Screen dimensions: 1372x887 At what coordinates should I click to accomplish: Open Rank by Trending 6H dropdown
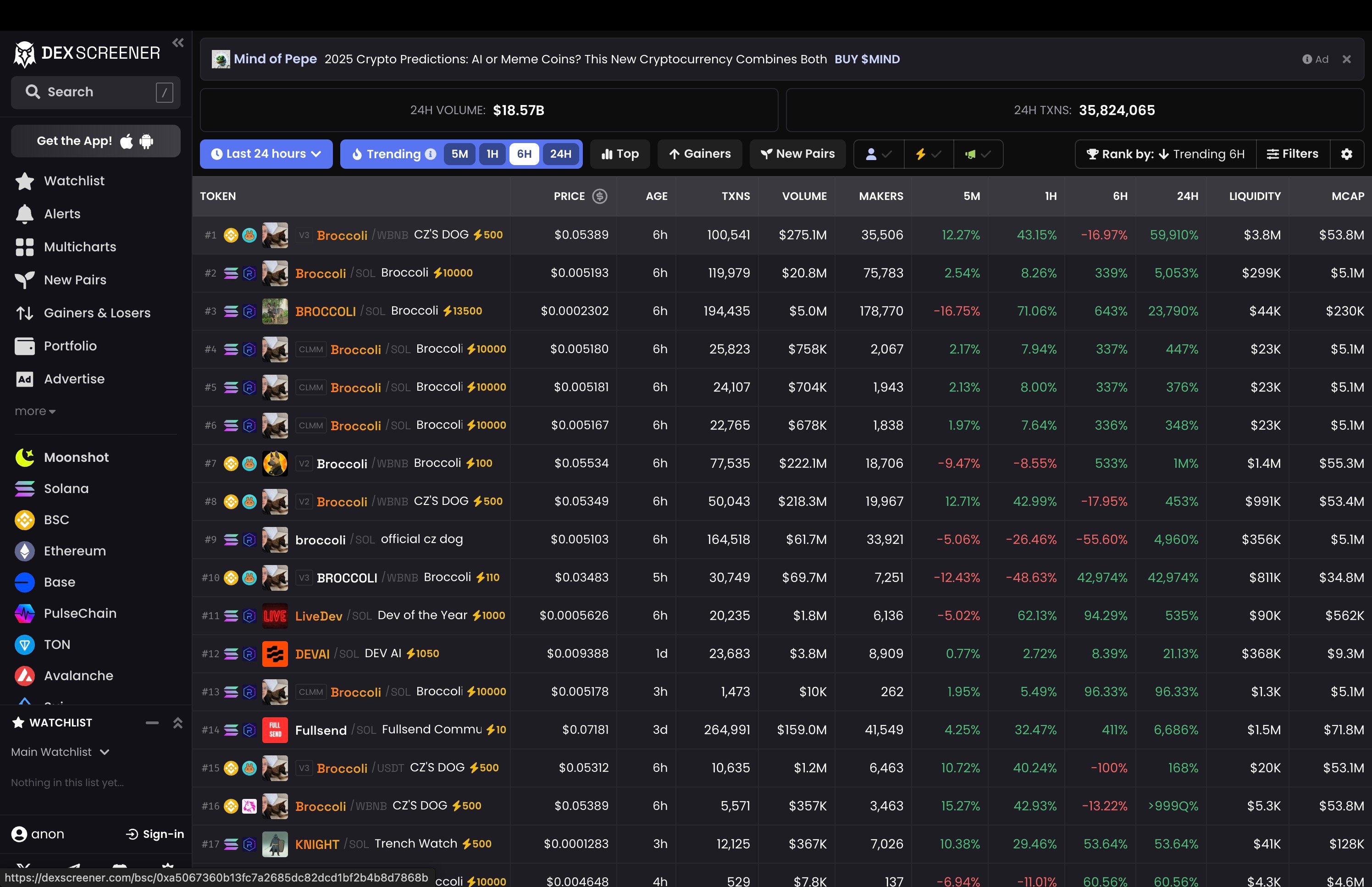(1165, 154)
